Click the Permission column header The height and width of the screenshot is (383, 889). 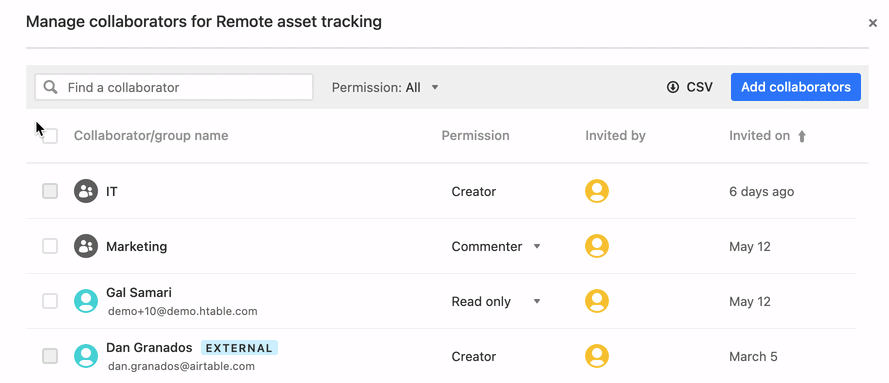pos(475,136)
